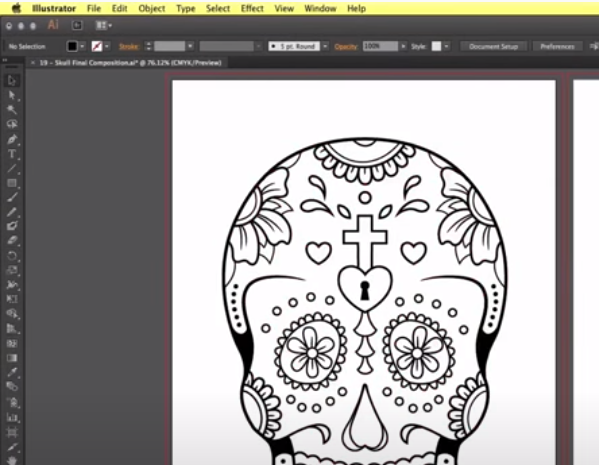Screen dimensions: 599x465
Task: Click the Style swatch in control bar
Action: (436, 47)
